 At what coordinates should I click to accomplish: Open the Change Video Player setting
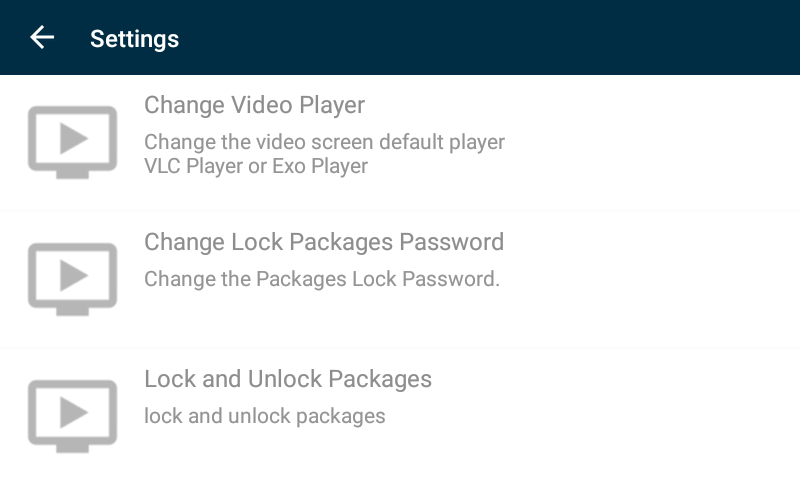point(254,105)
